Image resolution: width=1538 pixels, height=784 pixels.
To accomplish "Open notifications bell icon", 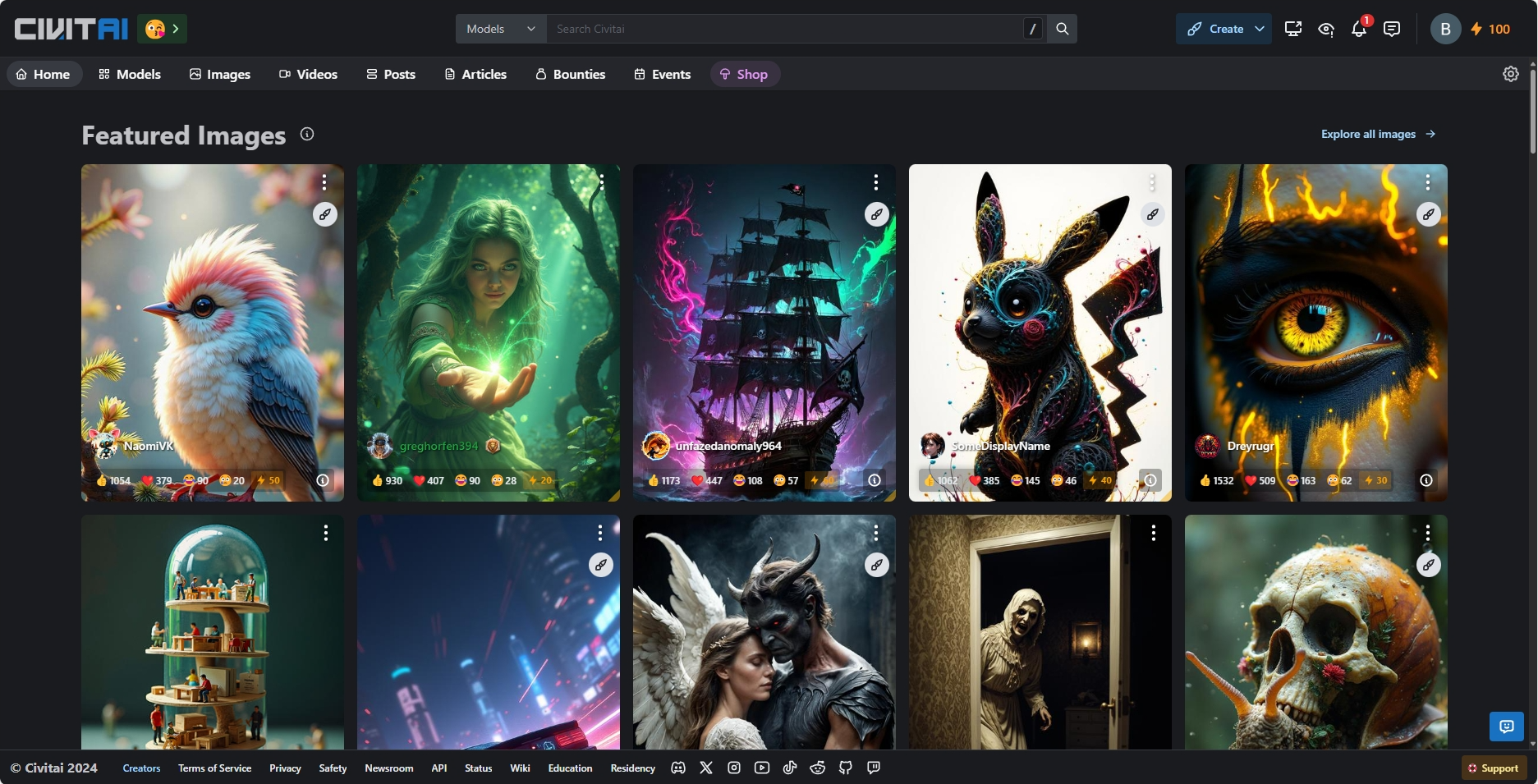I will (x=1359, y=29).
